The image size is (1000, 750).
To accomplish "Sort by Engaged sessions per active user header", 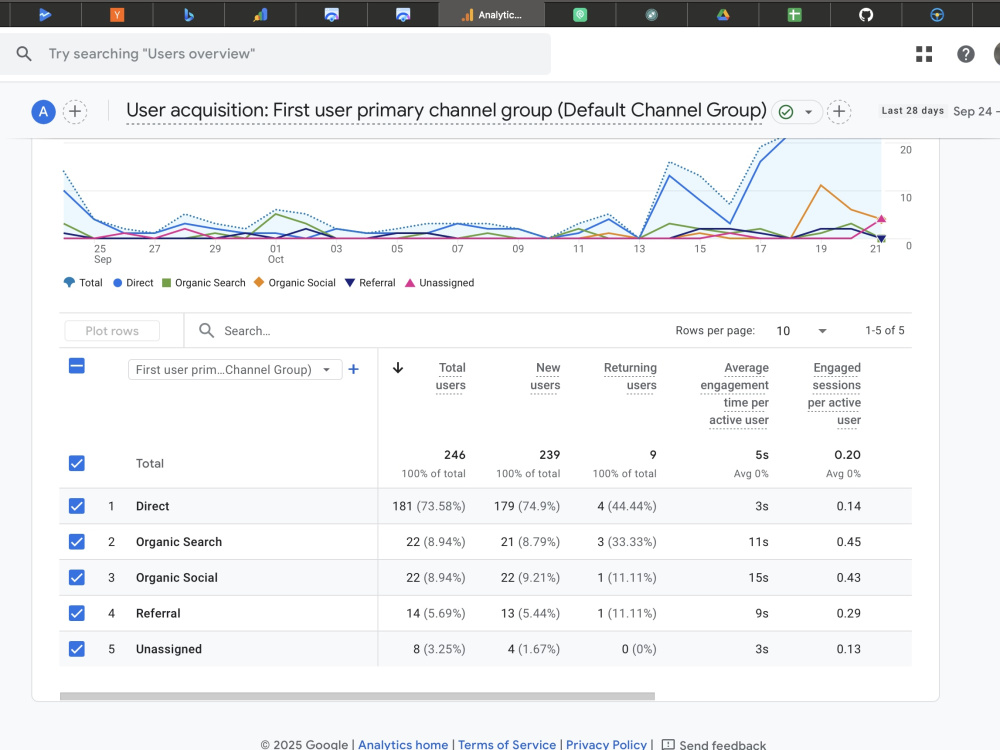I will pyautogui.click(x=834, y=393).
